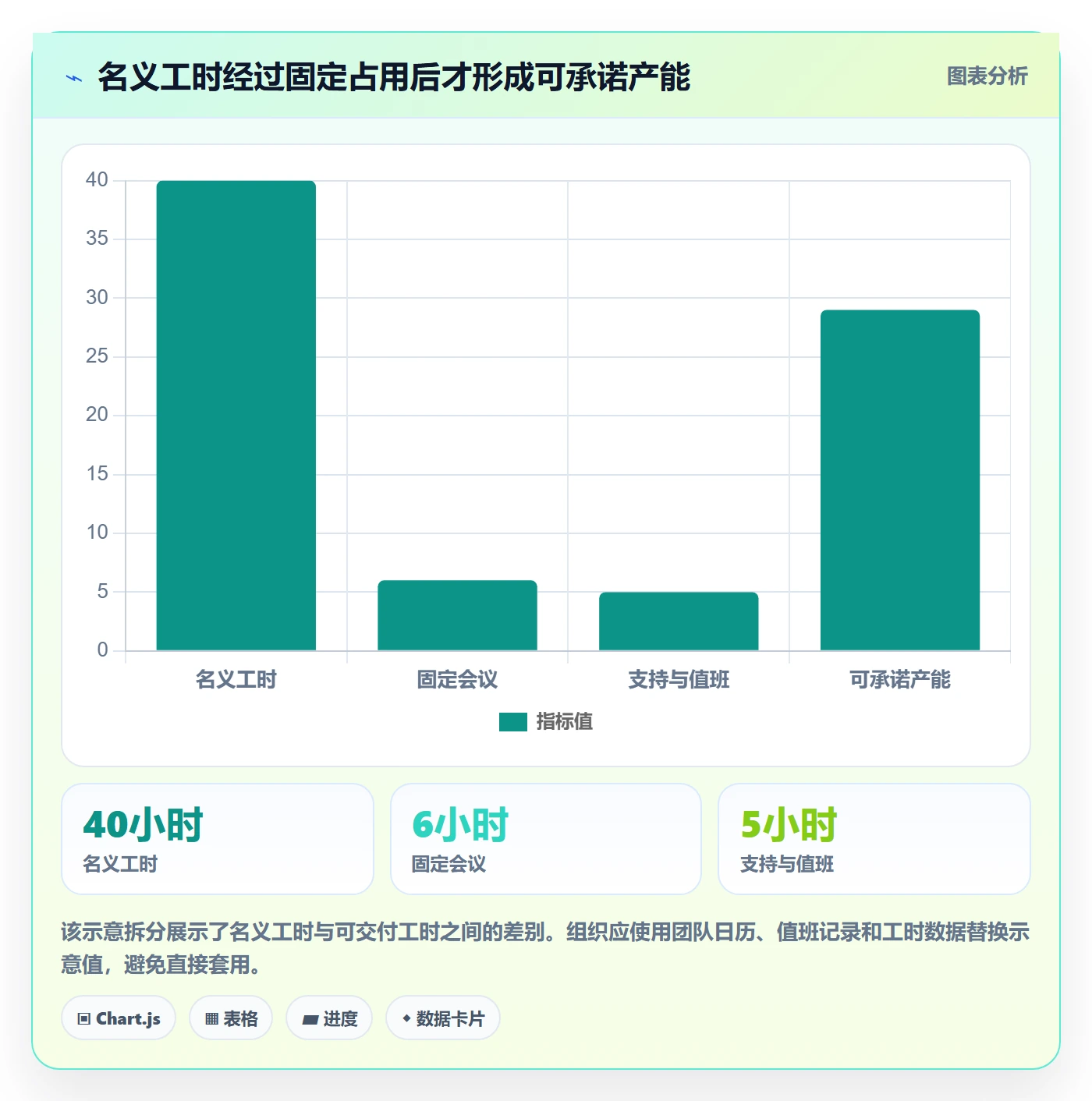Open the 5小时 支持与值班 stat card
Screen dimensions: 1092x1101
tap(874, 839)
